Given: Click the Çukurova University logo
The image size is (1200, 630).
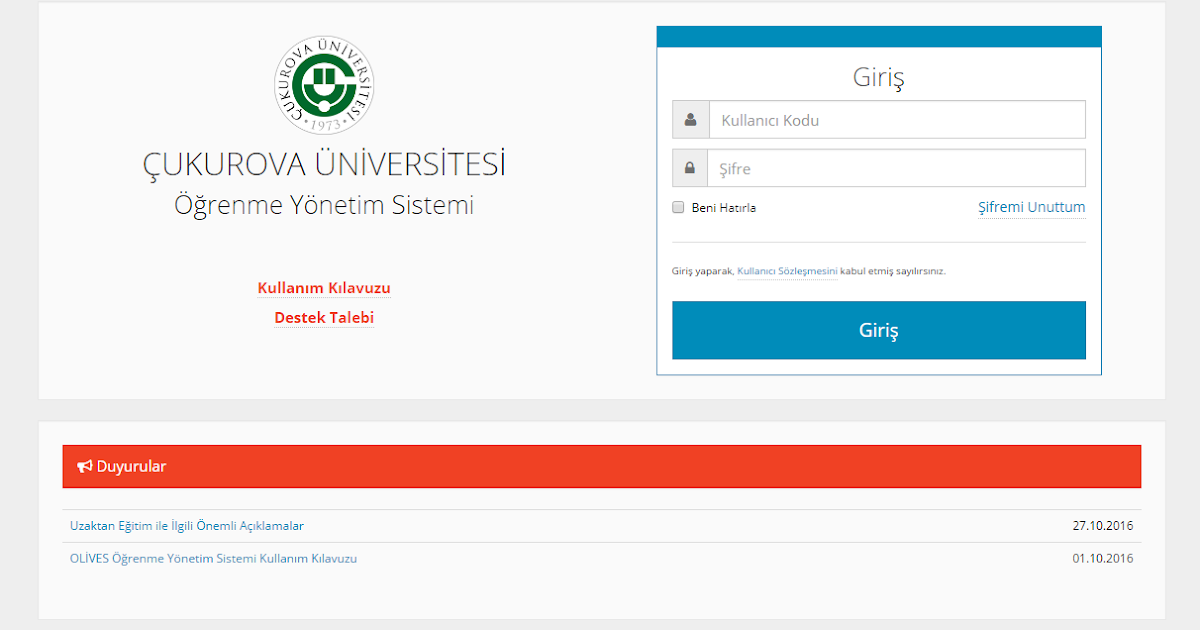Looking at the screenshot, I should [324, 85].
